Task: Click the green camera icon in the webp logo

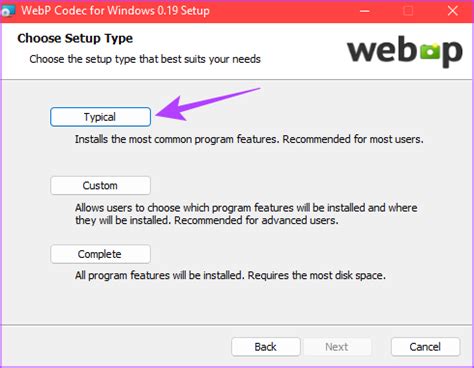Action: [430, 51]
